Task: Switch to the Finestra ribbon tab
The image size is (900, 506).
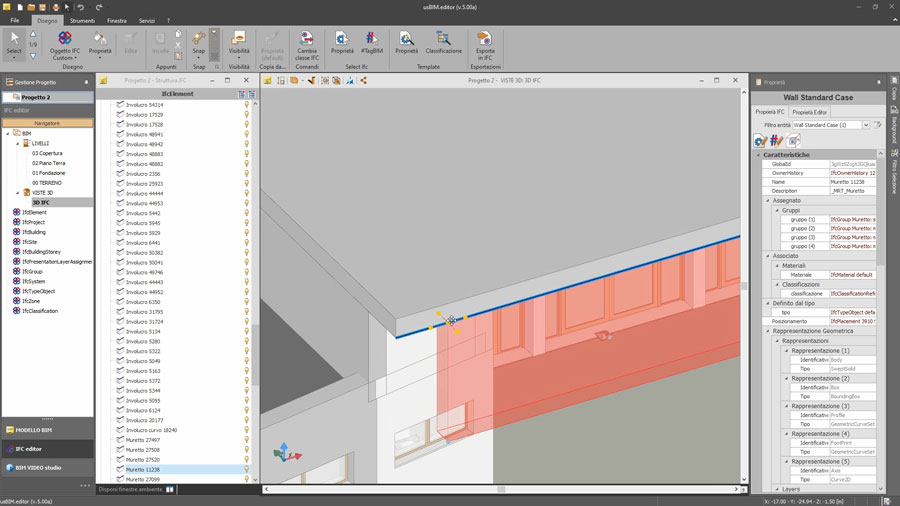Action: [117, 21]
